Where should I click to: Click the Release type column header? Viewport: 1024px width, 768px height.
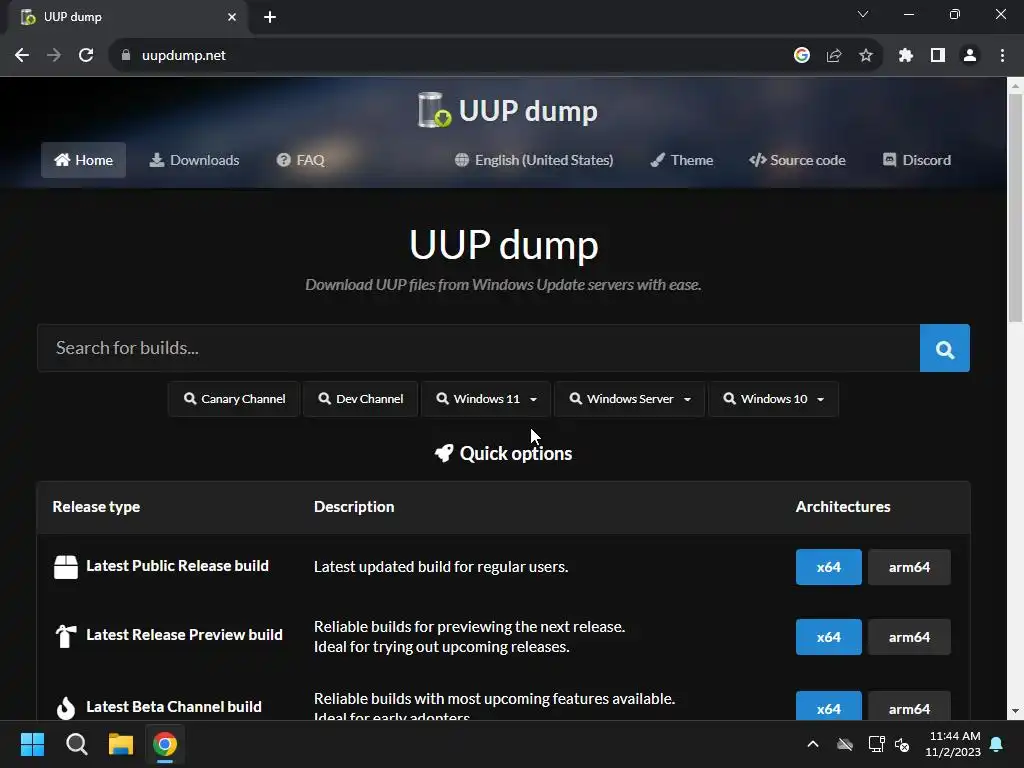point(96,507)
